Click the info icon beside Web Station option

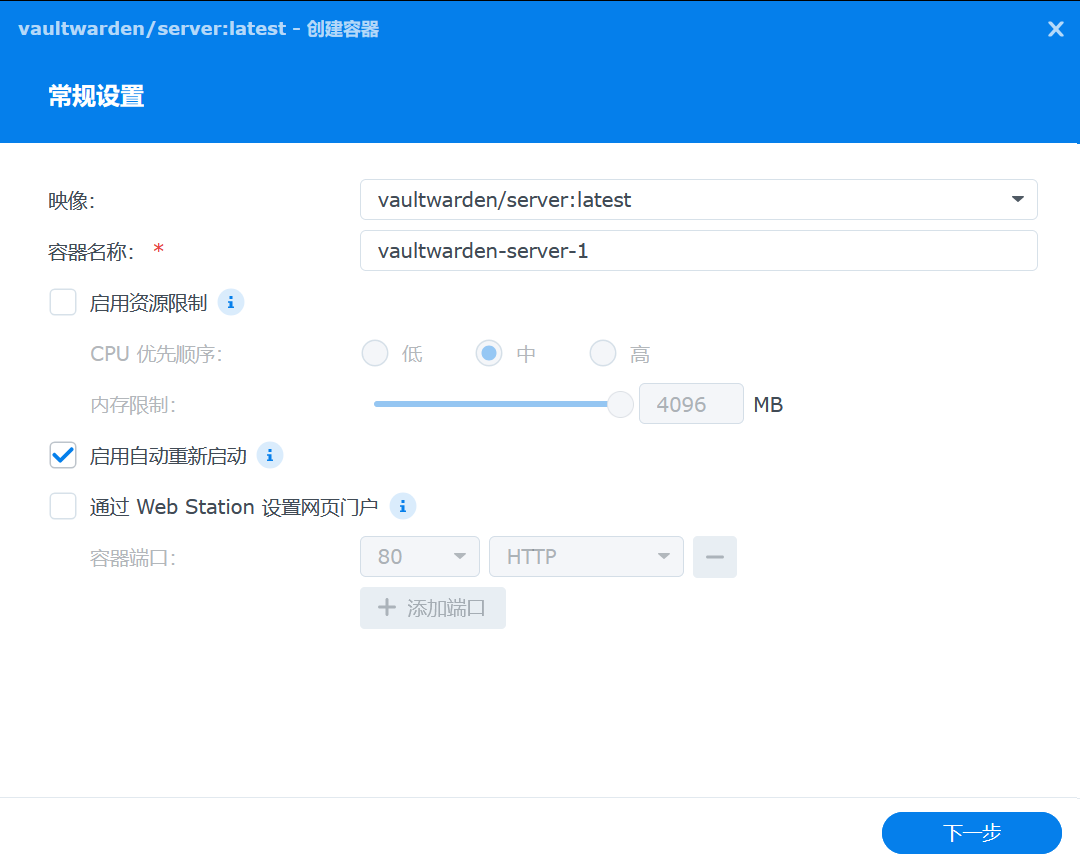coord(403,506)
